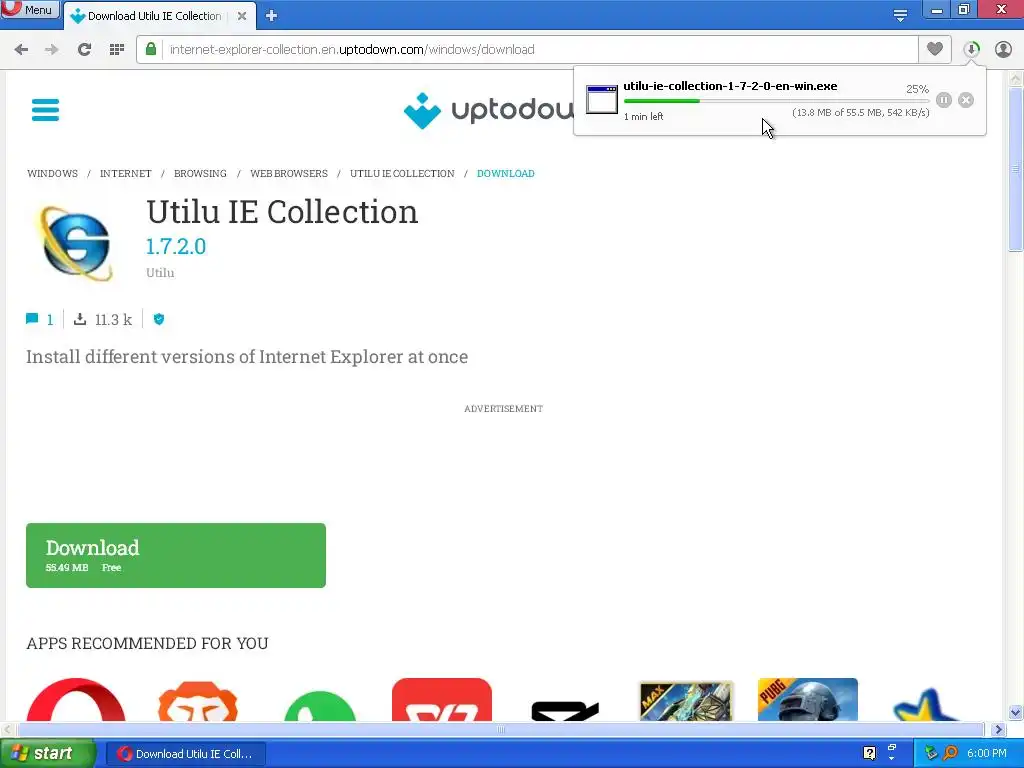Open the tab menu icon in title bar

click(x=900, y=15)
